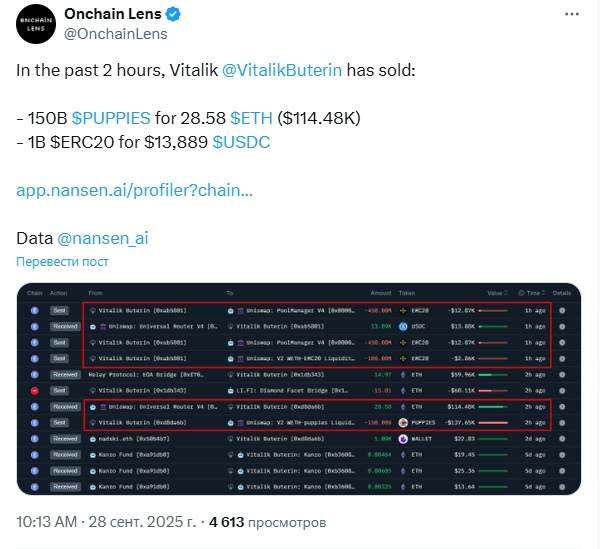Click the $USDC cashtag link
Viewport: 604px width, 549px height.
(241, 142)
